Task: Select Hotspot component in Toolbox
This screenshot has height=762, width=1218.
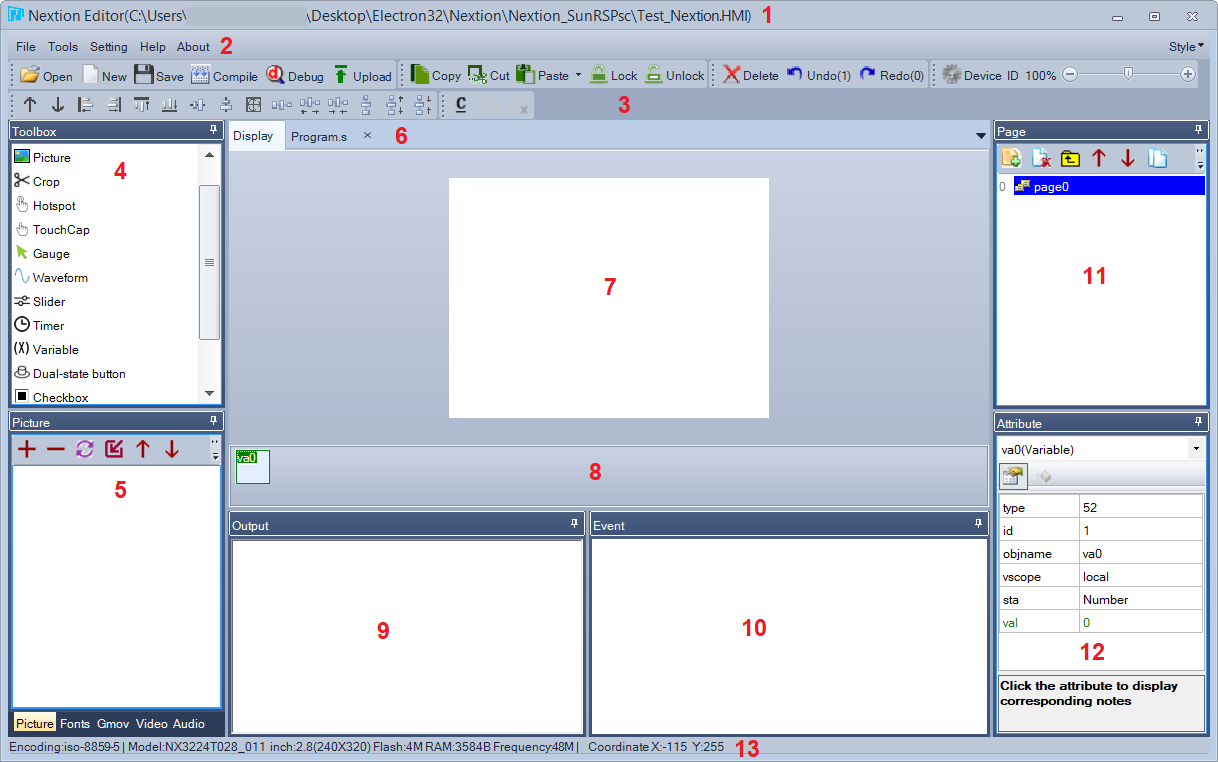Action: tap(45, 205)
